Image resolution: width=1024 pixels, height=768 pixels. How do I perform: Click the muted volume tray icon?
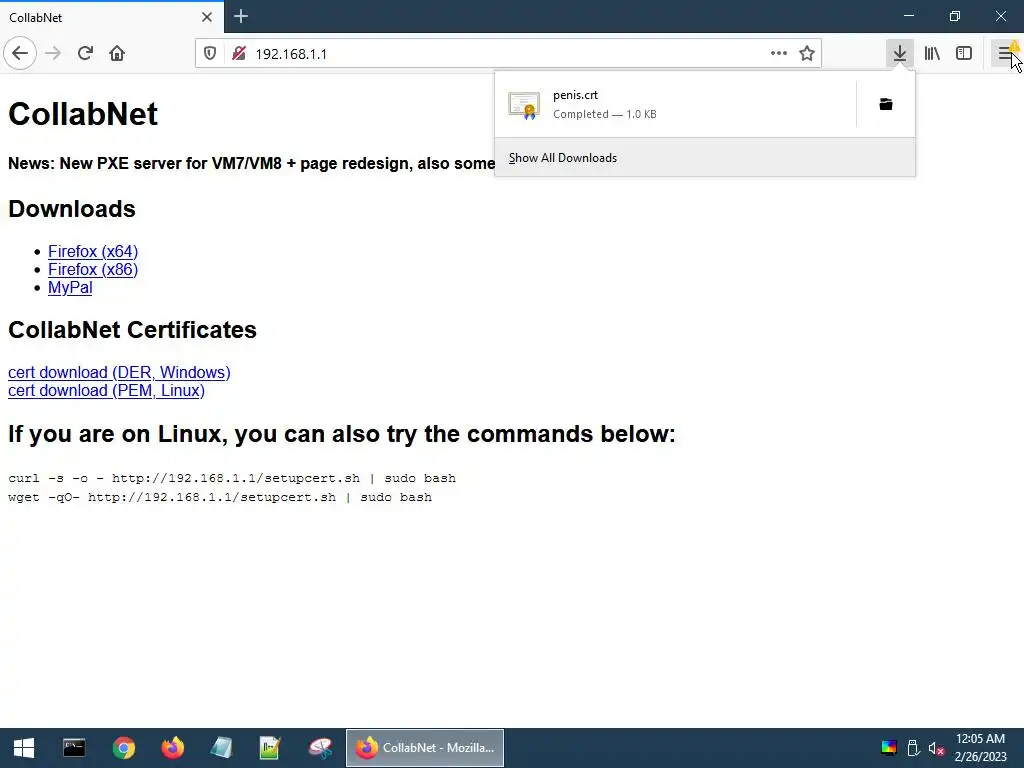[x=936, y=748]
